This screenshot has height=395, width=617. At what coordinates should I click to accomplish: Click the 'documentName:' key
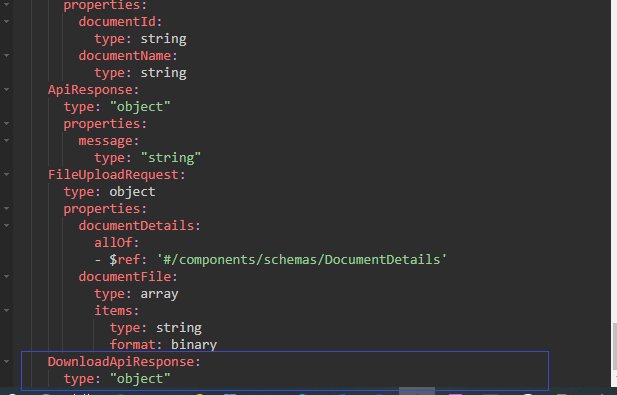pyautogui.click(x=128, y=55)
